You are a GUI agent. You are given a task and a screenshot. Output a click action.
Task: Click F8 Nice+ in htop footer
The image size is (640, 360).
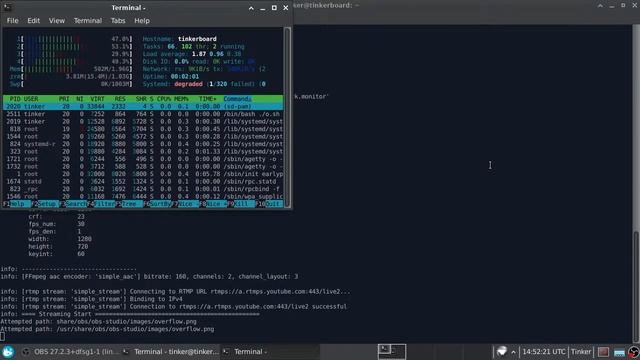tap(213, 204)
